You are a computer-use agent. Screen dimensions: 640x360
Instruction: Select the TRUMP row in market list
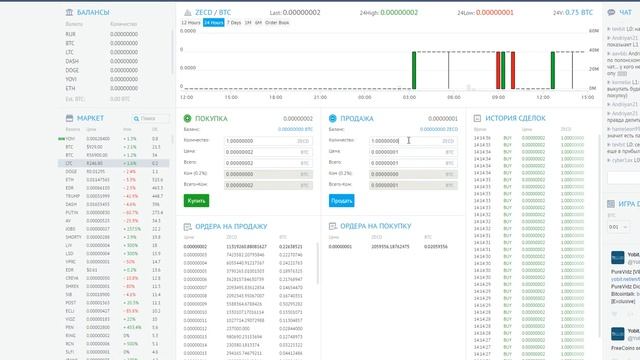[x=113, y=196]
